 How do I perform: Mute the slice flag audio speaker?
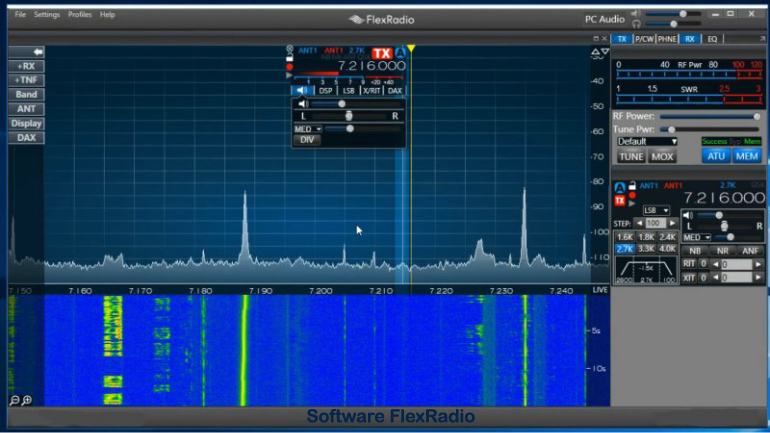pyautogui.click(x=303, y=104)
